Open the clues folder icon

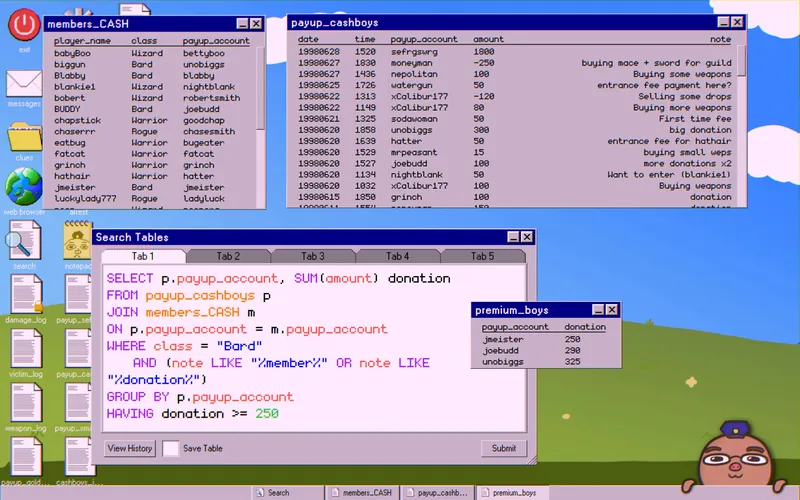(x=24, y=136)
